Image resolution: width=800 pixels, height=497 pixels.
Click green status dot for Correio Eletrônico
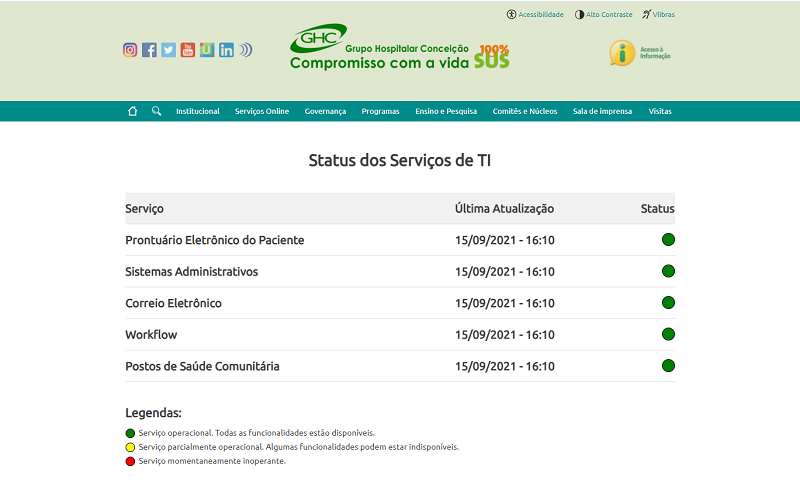(668, 303)
